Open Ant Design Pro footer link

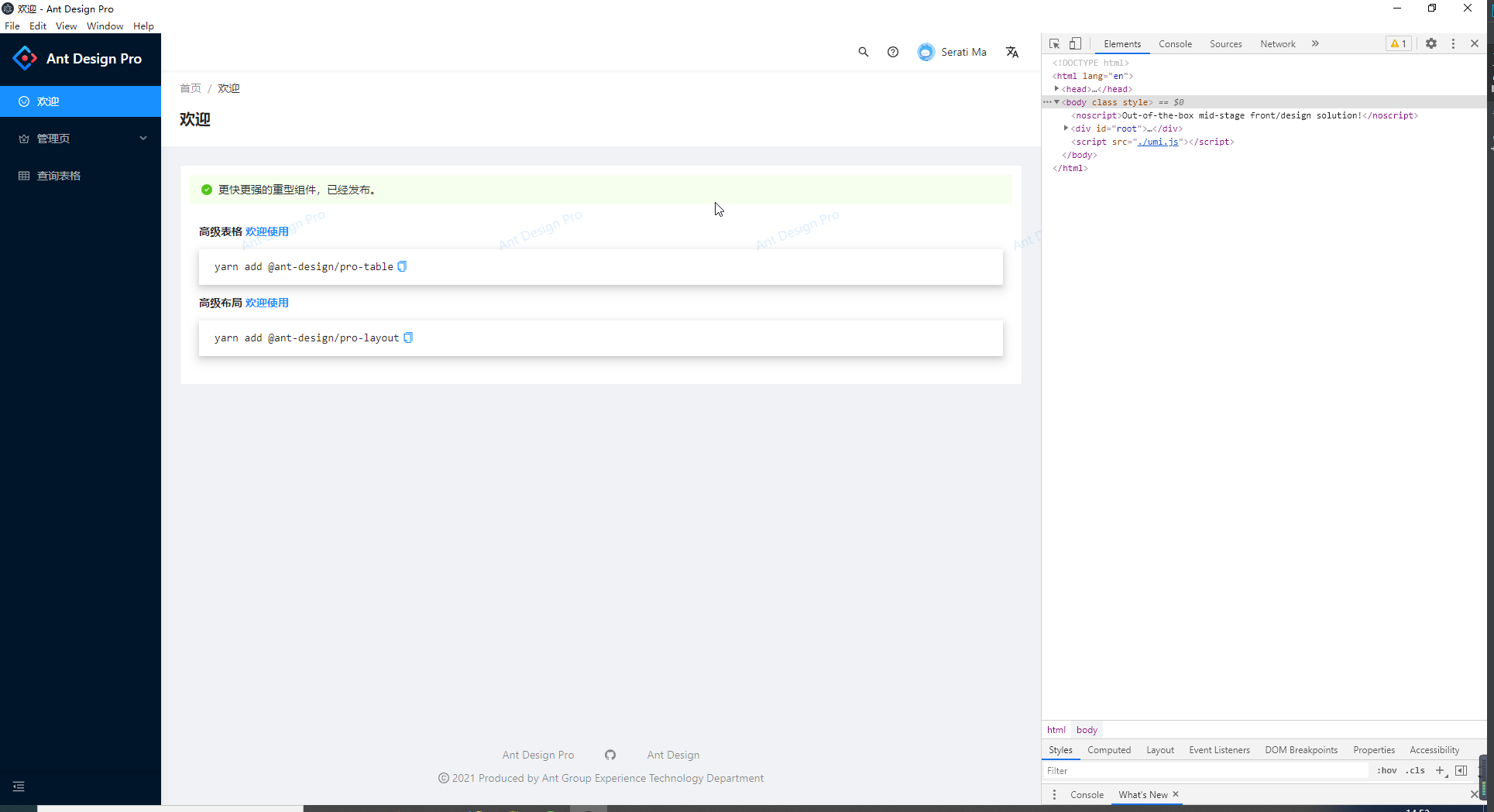click(538, 755)
